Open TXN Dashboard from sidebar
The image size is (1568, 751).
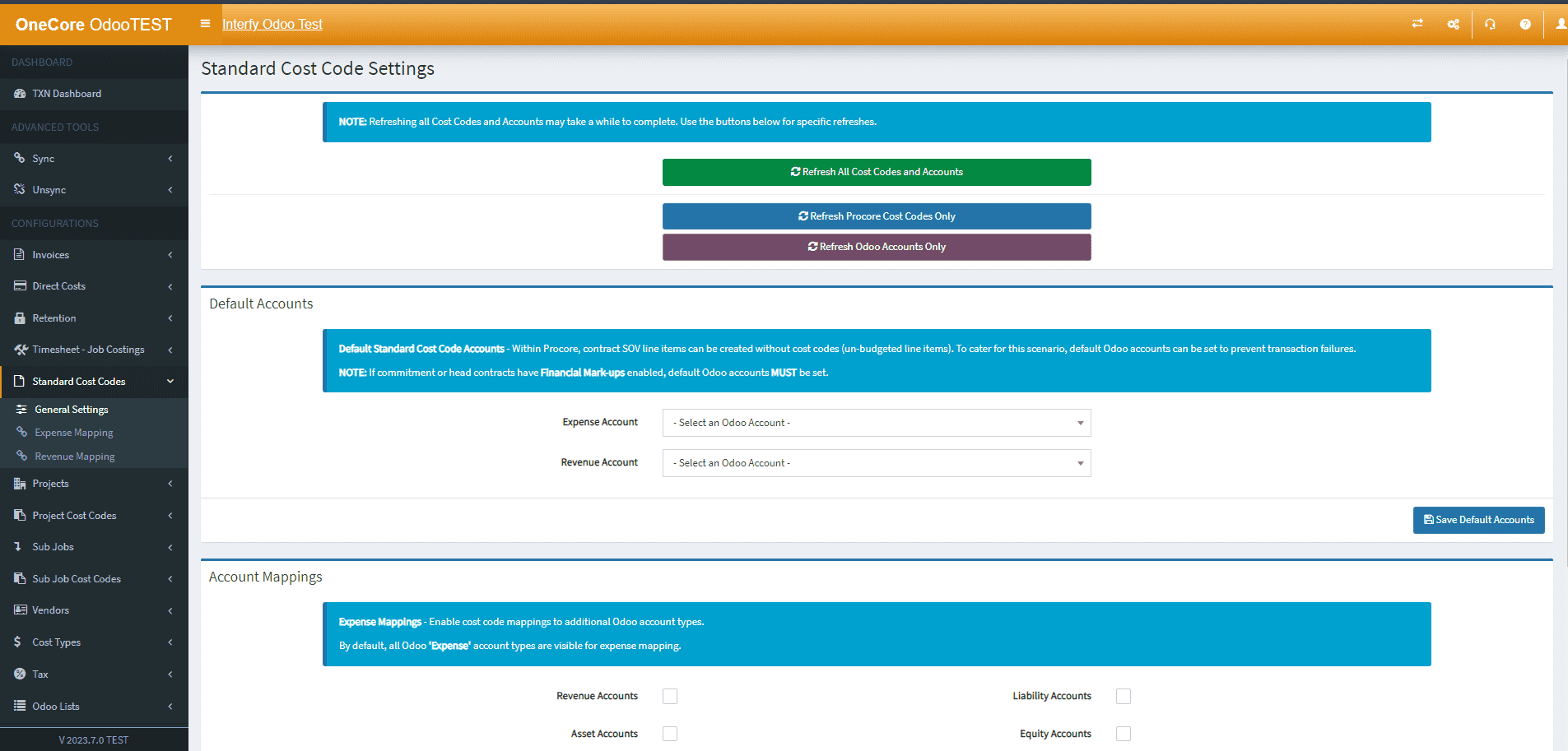click(67, 94)
